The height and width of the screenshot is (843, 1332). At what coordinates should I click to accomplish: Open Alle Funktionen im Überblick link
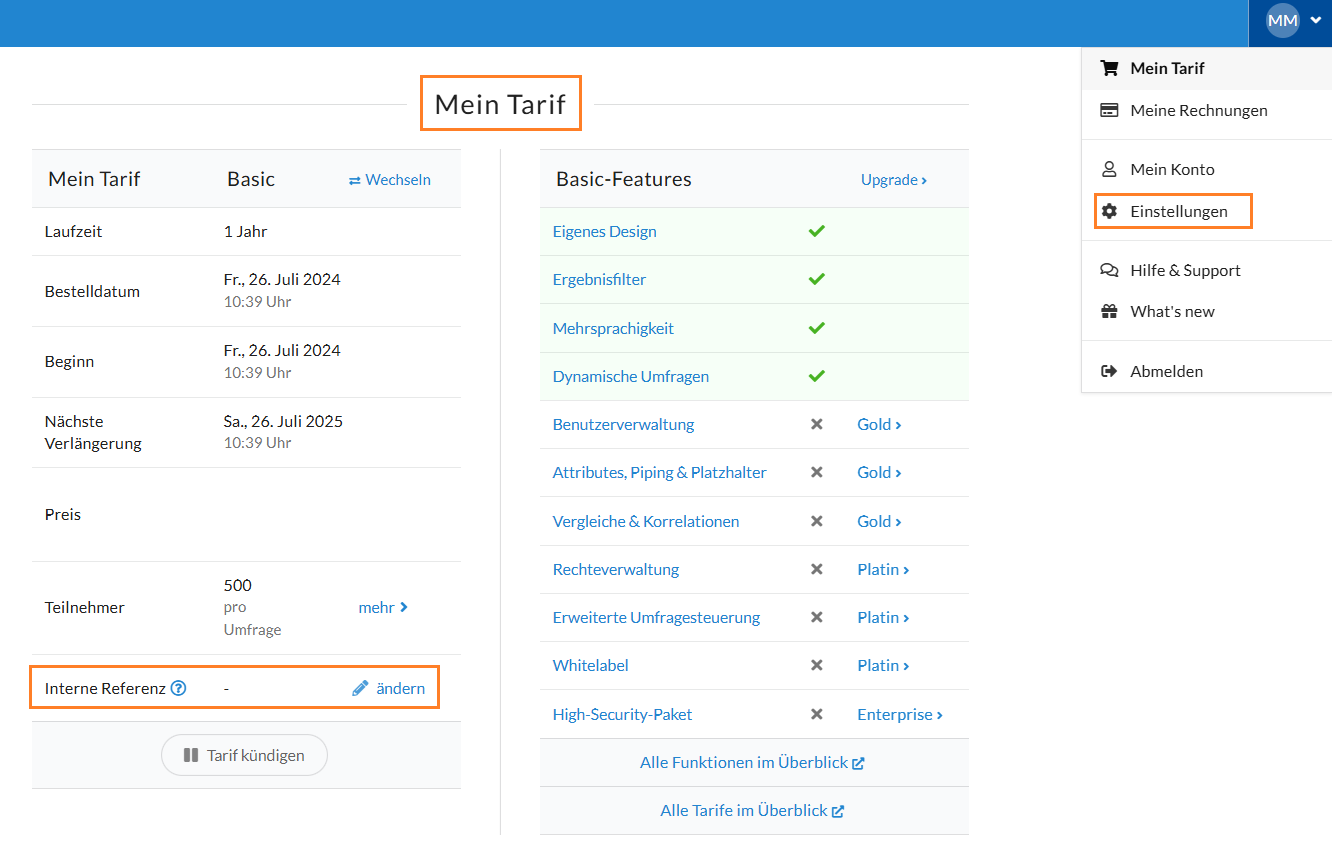pyautogui.click(x=752, y=762)
